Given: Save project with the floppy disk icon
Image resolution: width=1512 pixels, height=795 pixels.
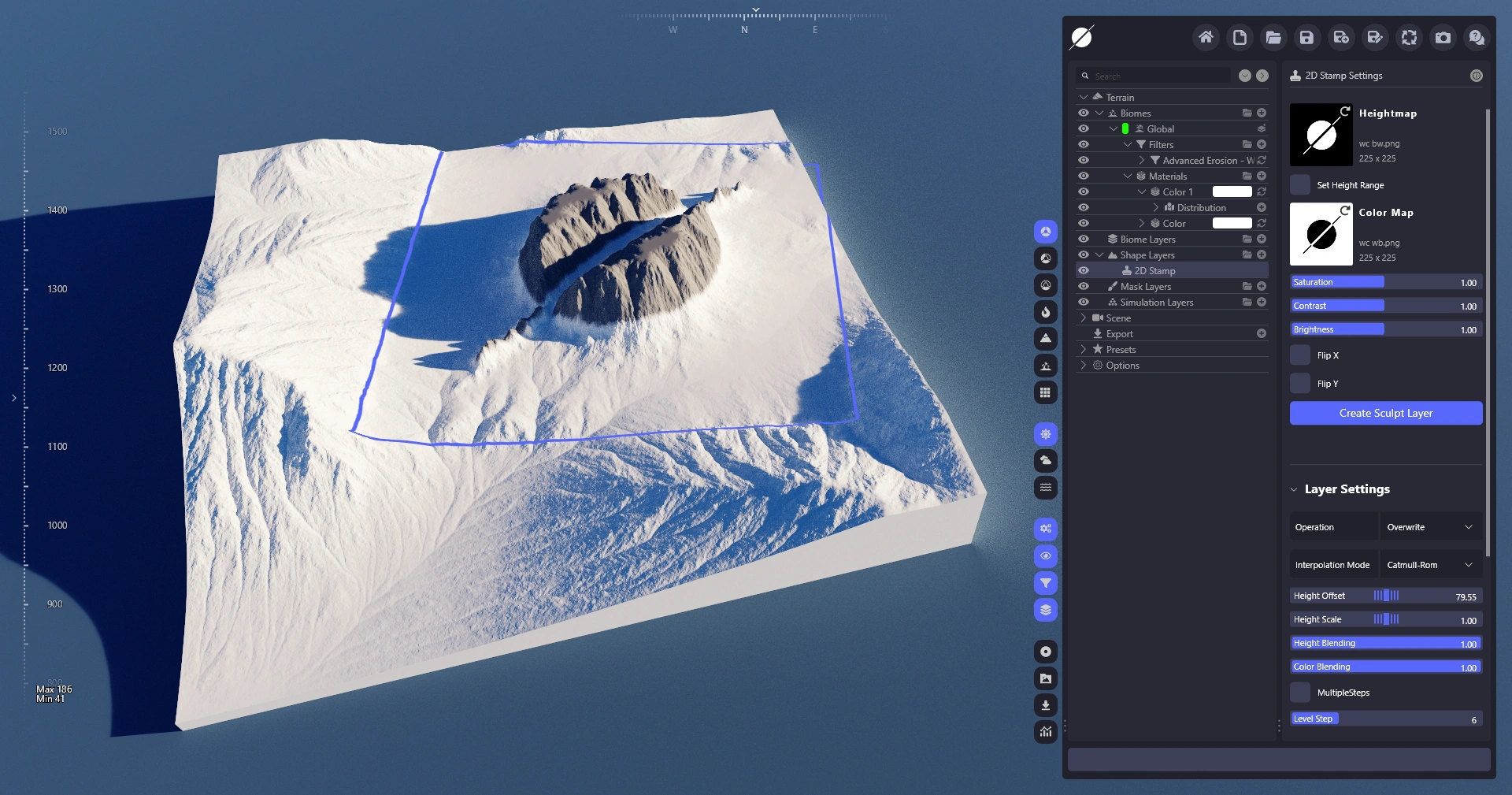Looking at the screenshot, I should click(1306, 37).
